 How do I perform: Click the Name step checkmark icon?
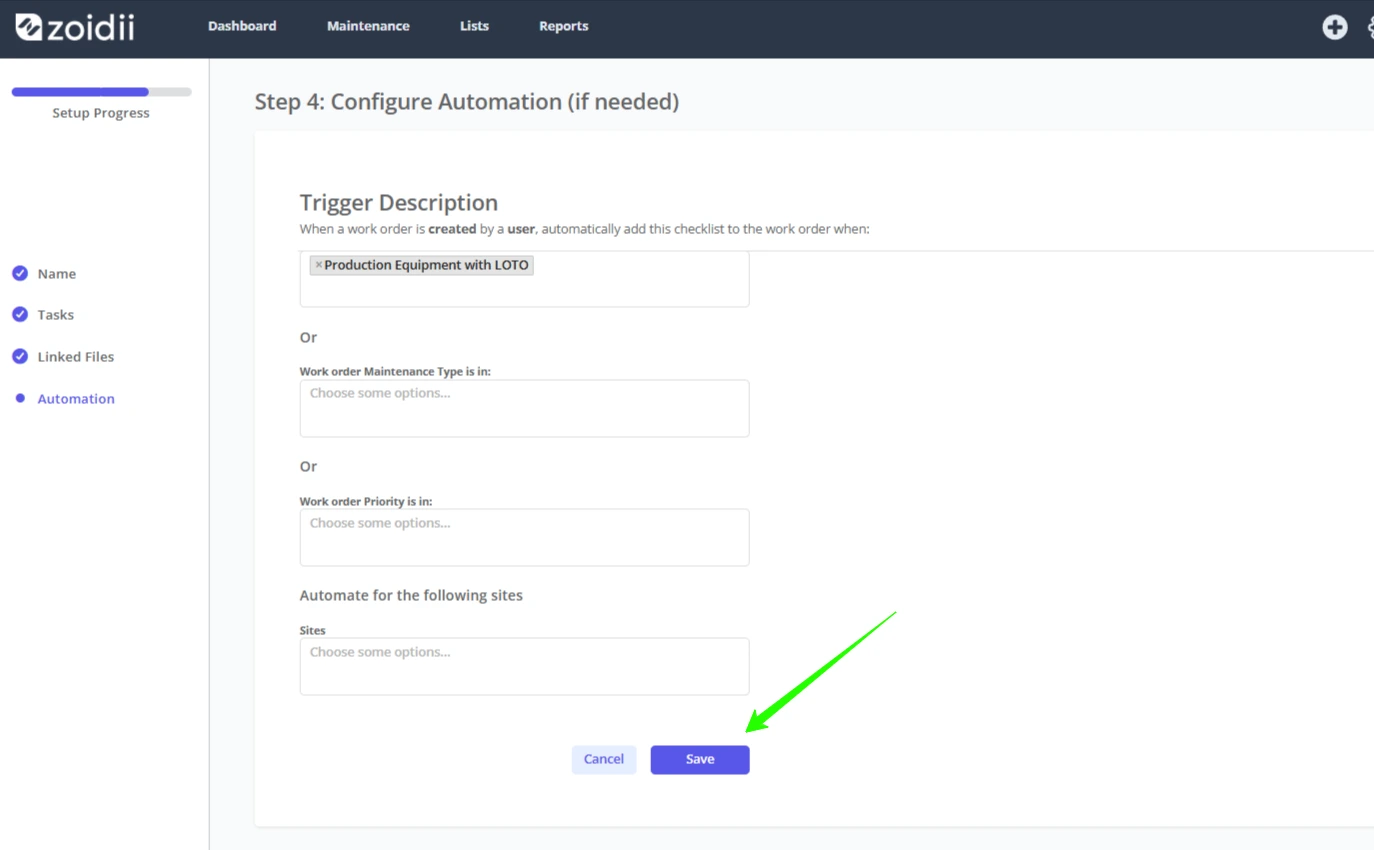(x=20, y=273)
